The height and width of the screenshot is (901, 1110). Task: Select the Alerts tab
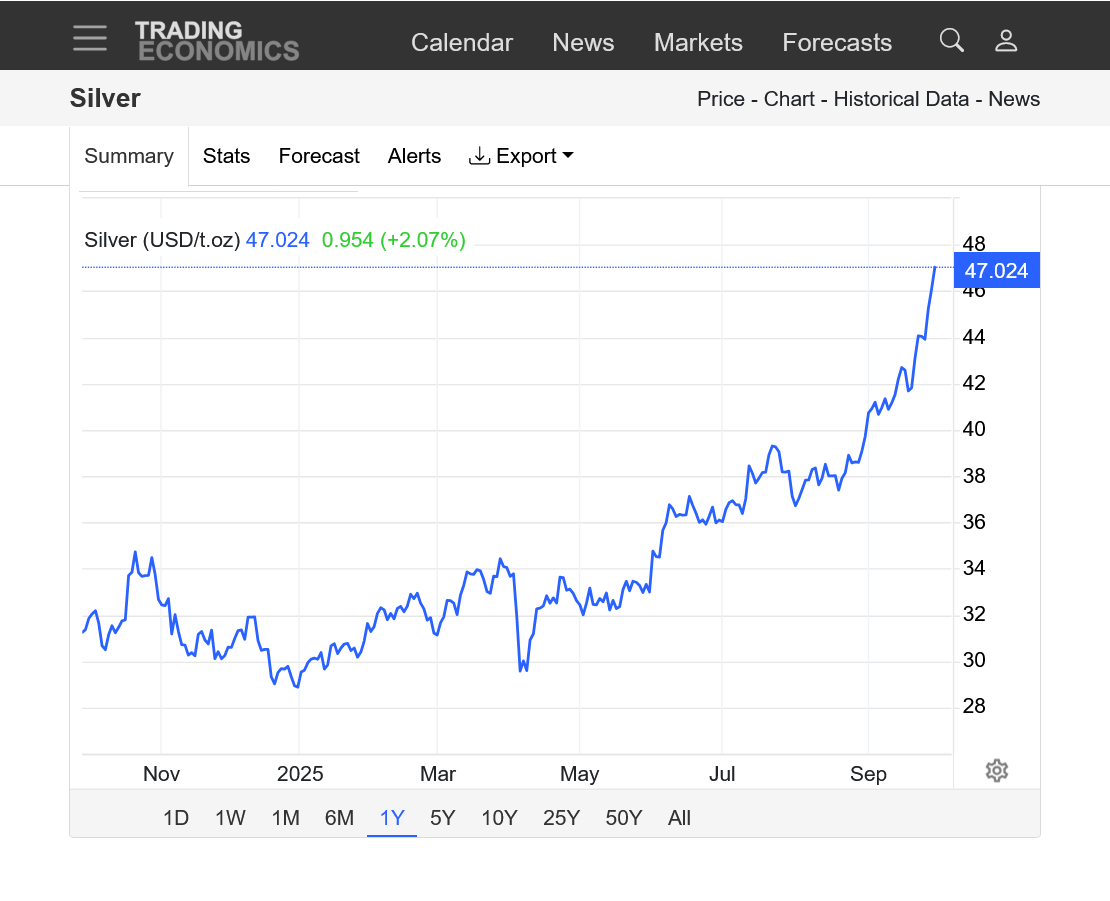point(414,156)
